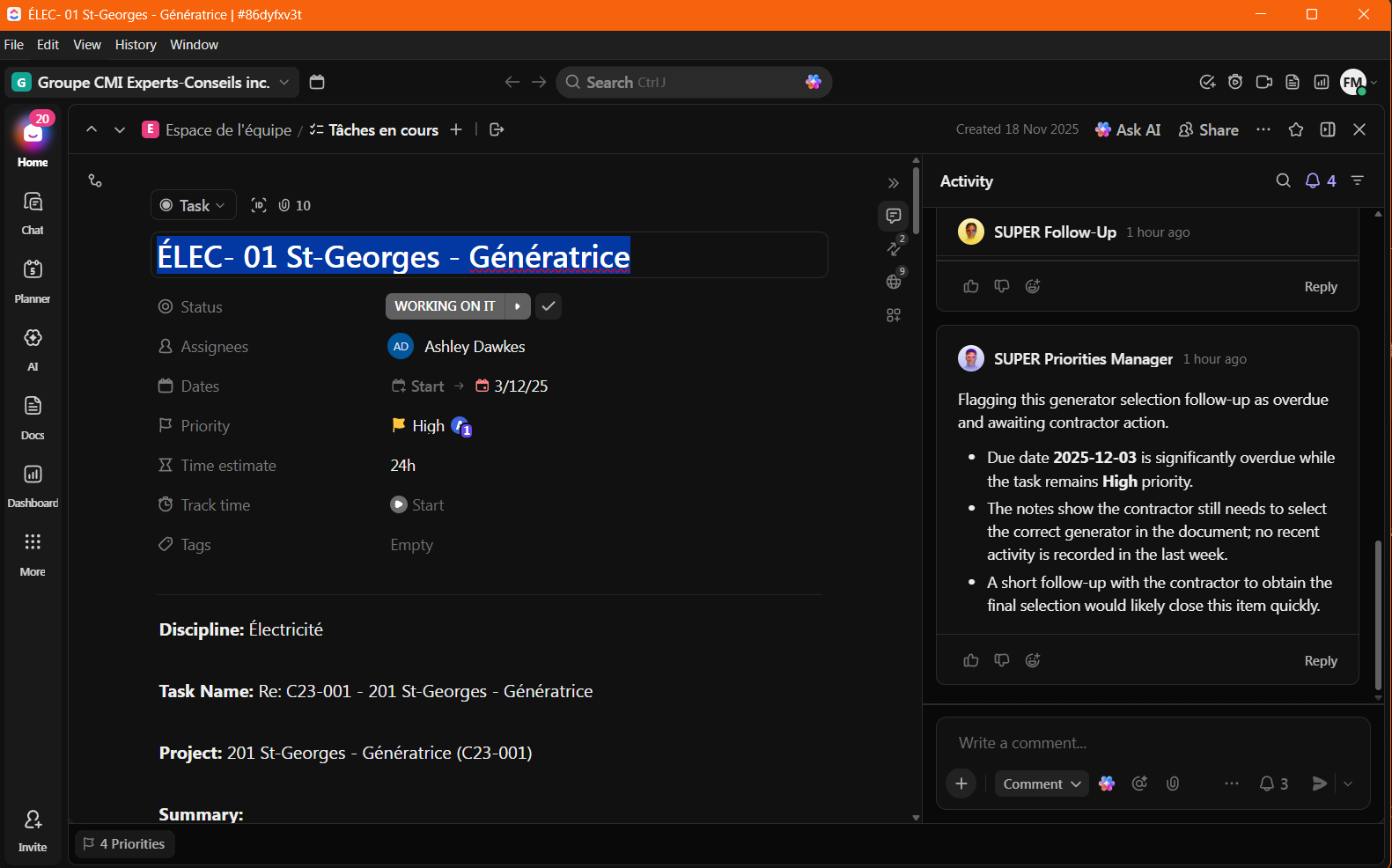Screen dimensions: 1392x868
Task: Click the Write a comment field
Action: 1145,743
